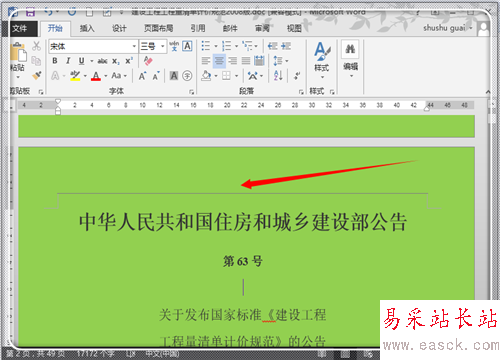
Task: Open the font size 三号 dropdown
Action: coord(163,46)
